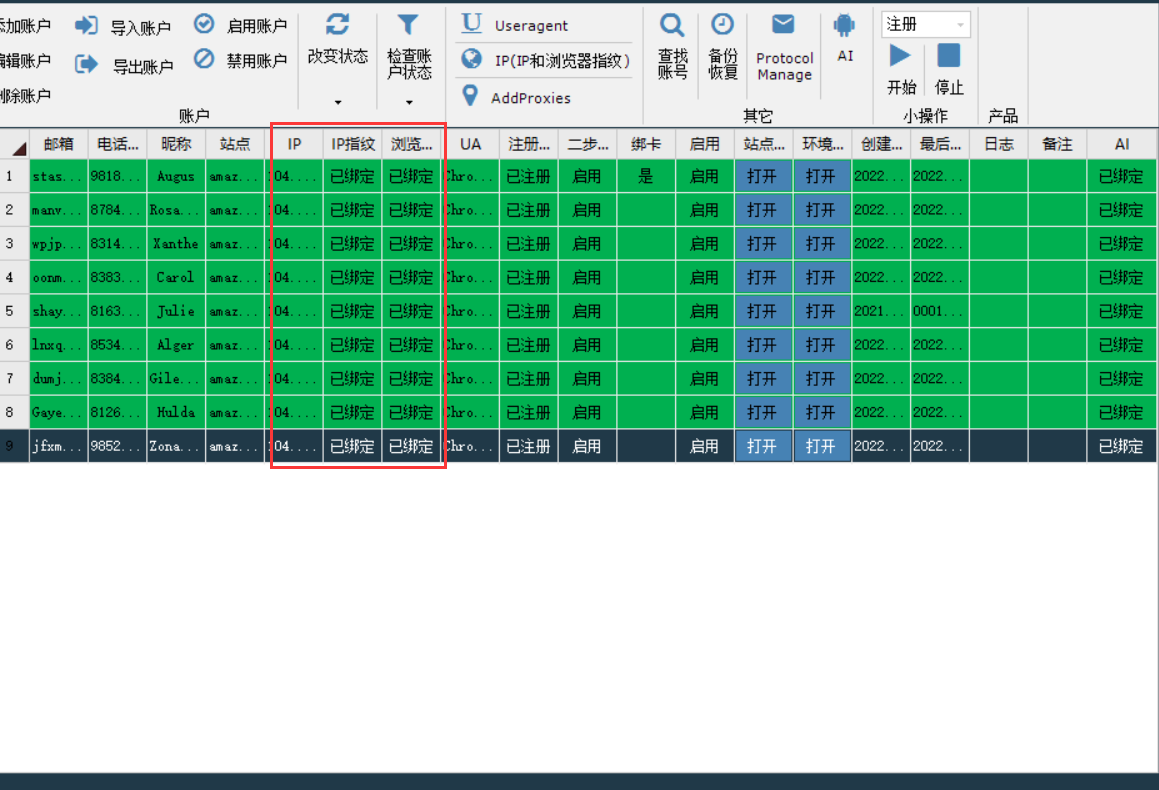Click the IP指纹 column header

click(x=353, y=144)
